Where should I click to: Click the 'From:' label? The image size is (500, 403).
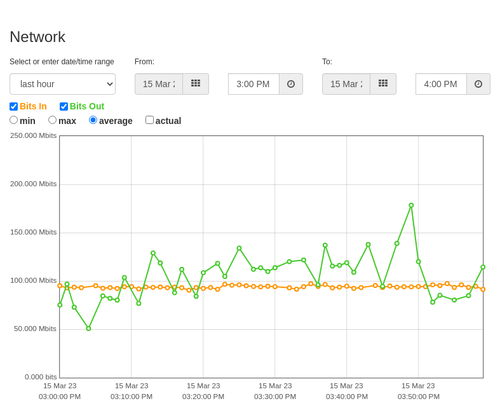[x=144, y=62]
